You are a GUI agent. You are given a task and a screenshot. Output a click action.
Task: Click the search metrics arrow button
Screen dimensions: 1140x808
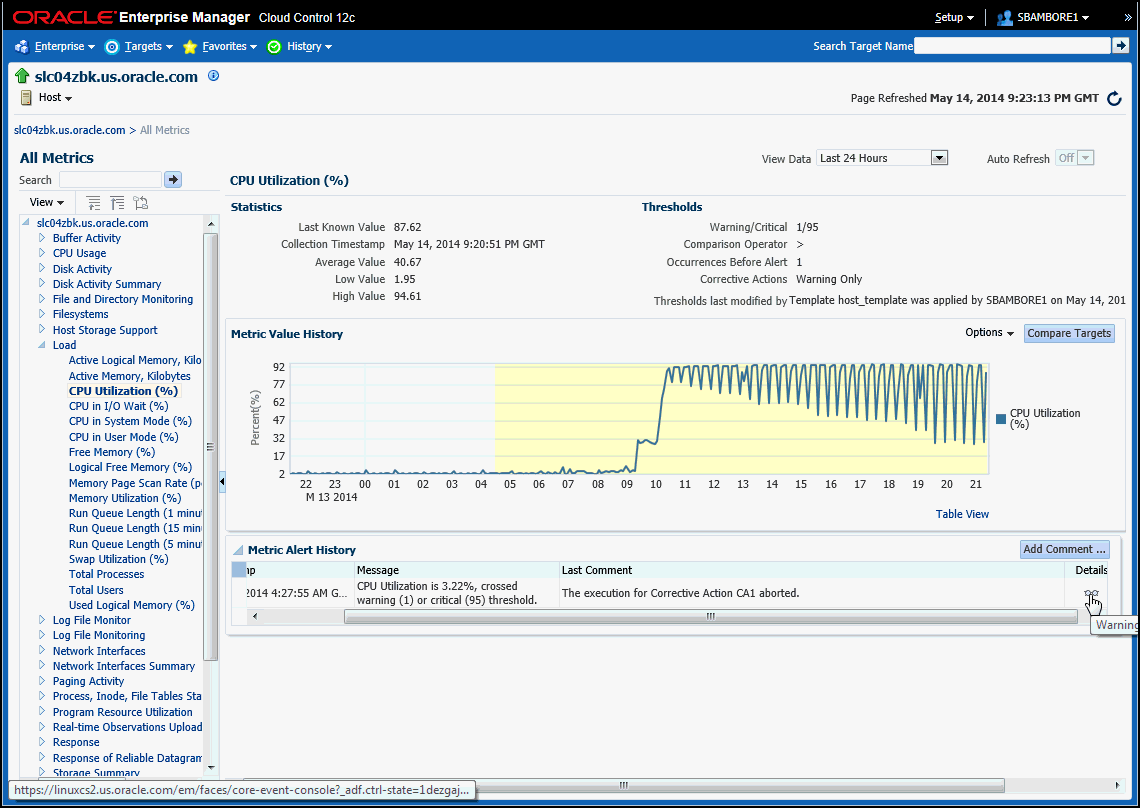click(173, 179)
